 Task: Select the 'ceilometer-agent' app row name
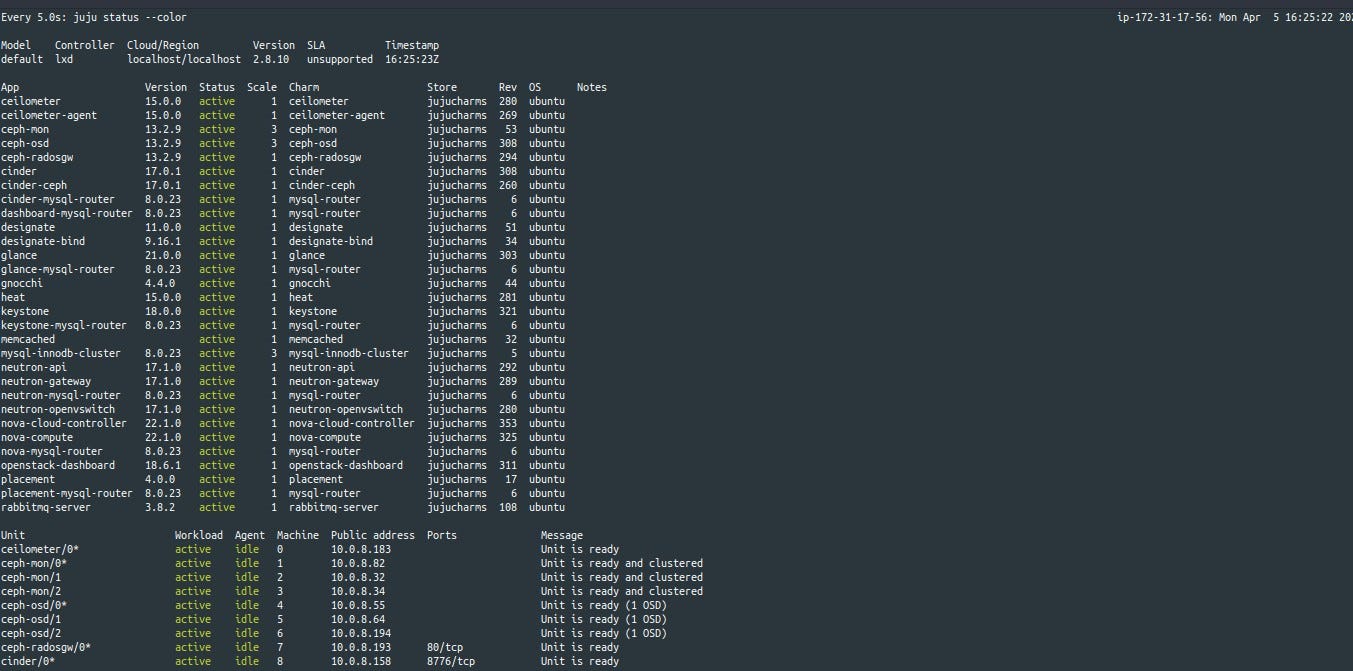pyautogui.click(x=49, y=115)
